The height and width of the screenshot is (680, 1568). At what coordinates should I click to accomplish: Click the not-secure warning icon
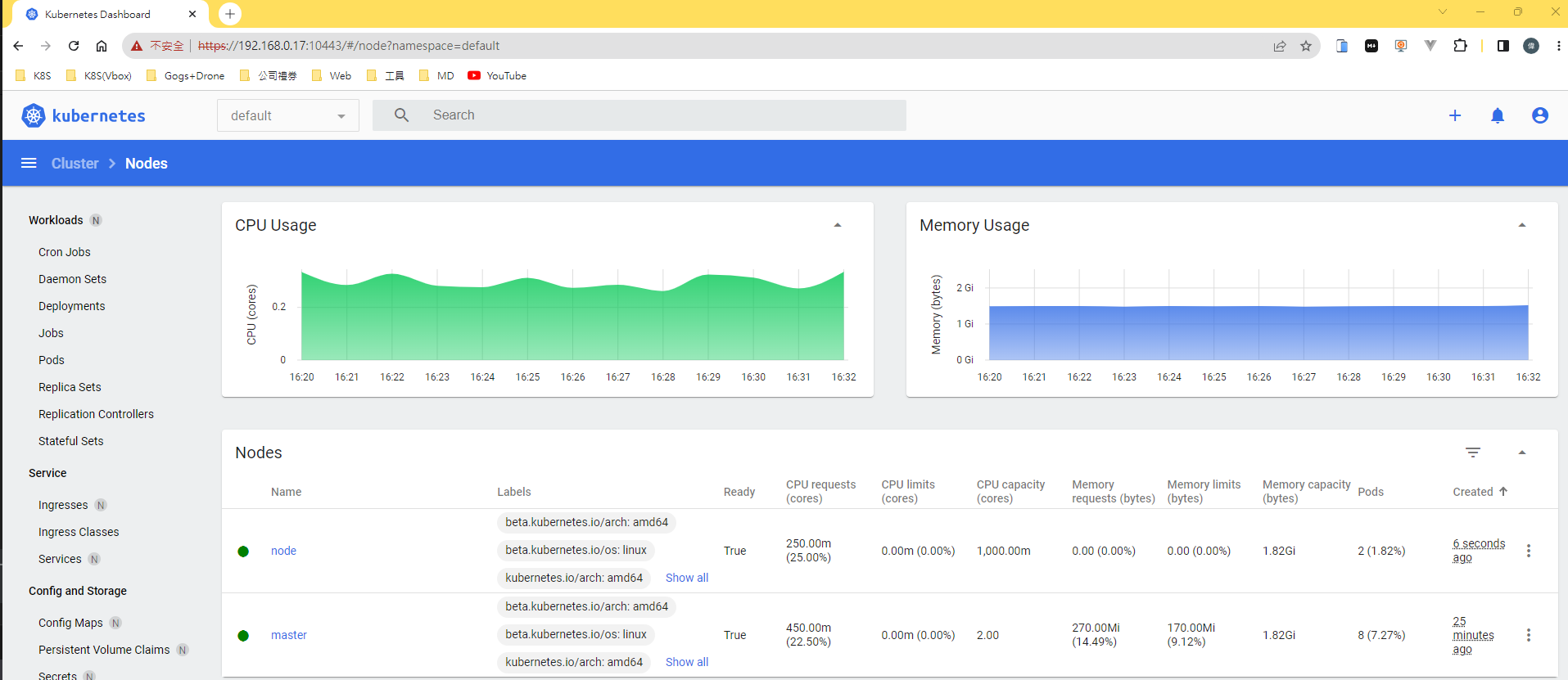tap(137, 46)
